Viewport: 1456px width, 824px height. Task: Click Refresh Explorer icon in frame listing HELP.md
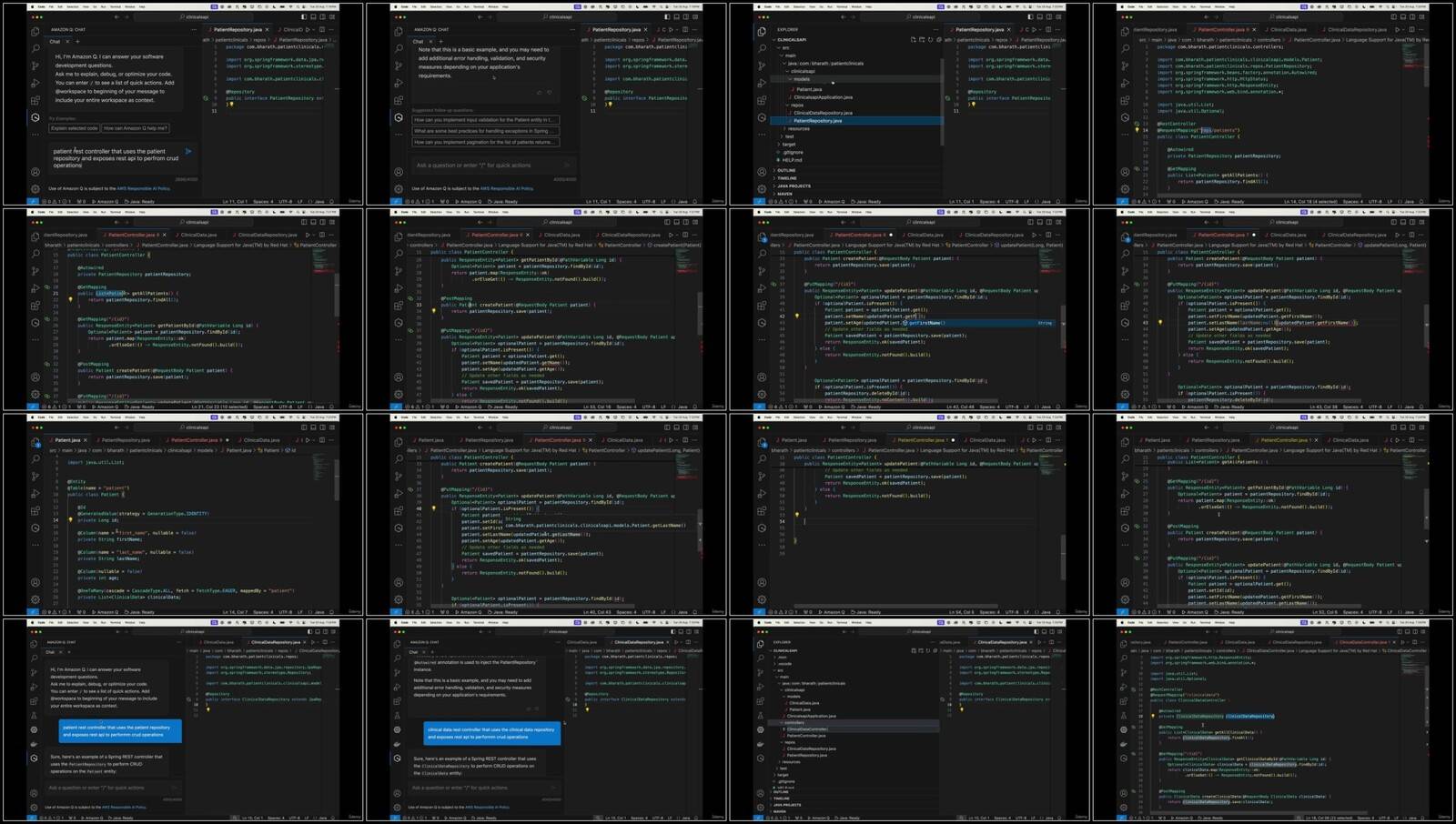(x=930, y=40)
